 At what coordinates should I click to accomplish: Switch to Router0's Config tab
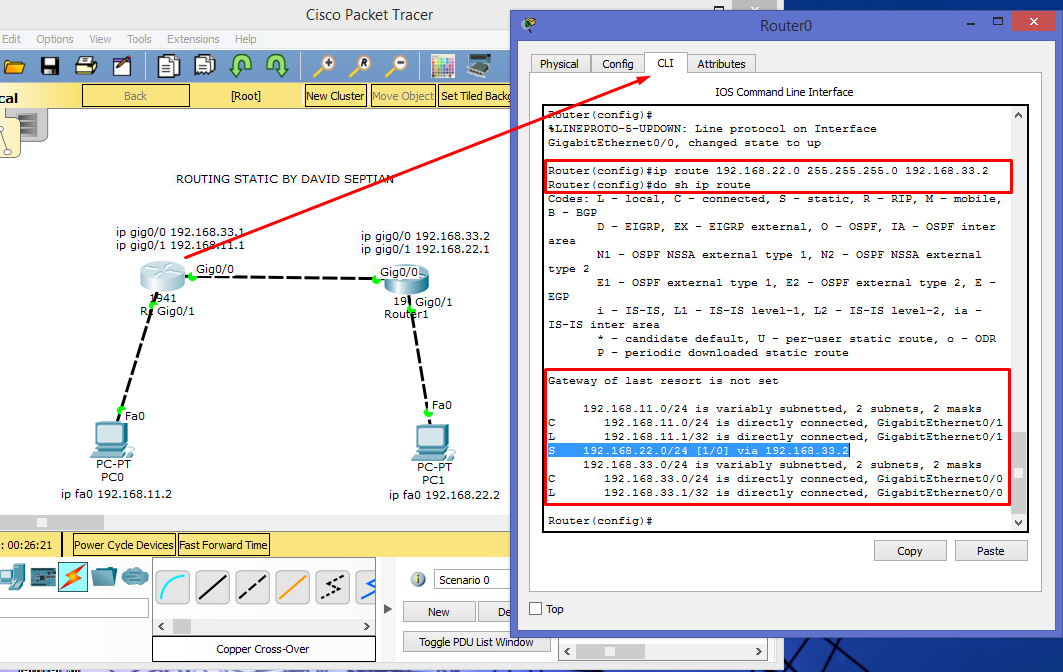click(618, 63)
